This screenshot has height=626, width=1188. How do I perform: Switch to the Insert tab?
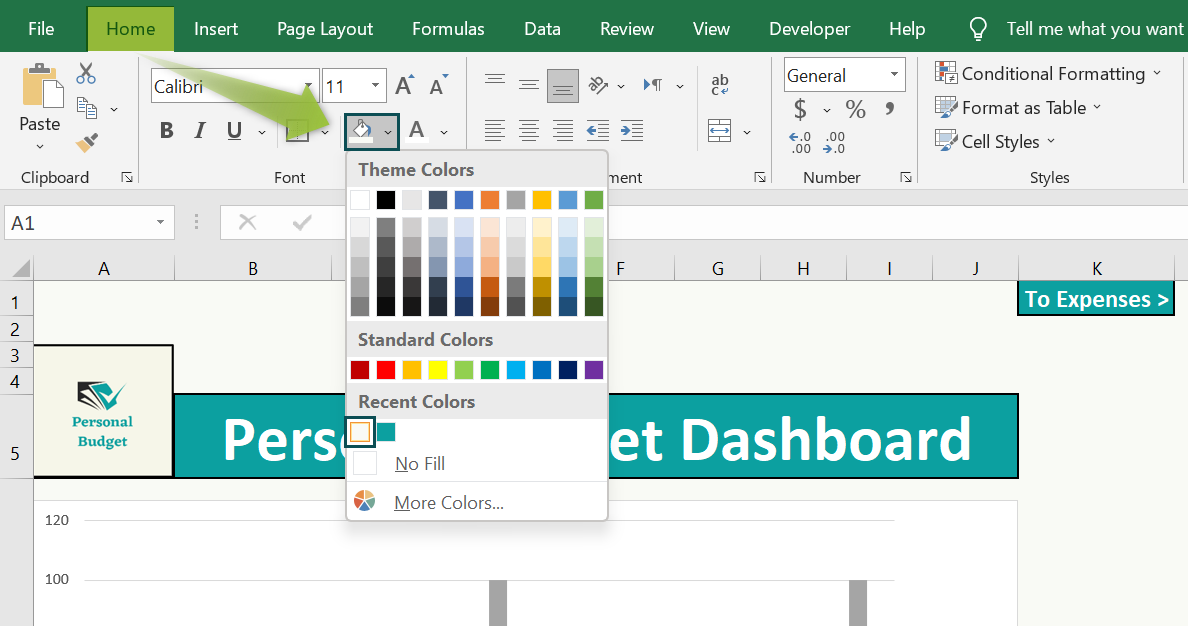pyautogui.click(x=216, y=29)
